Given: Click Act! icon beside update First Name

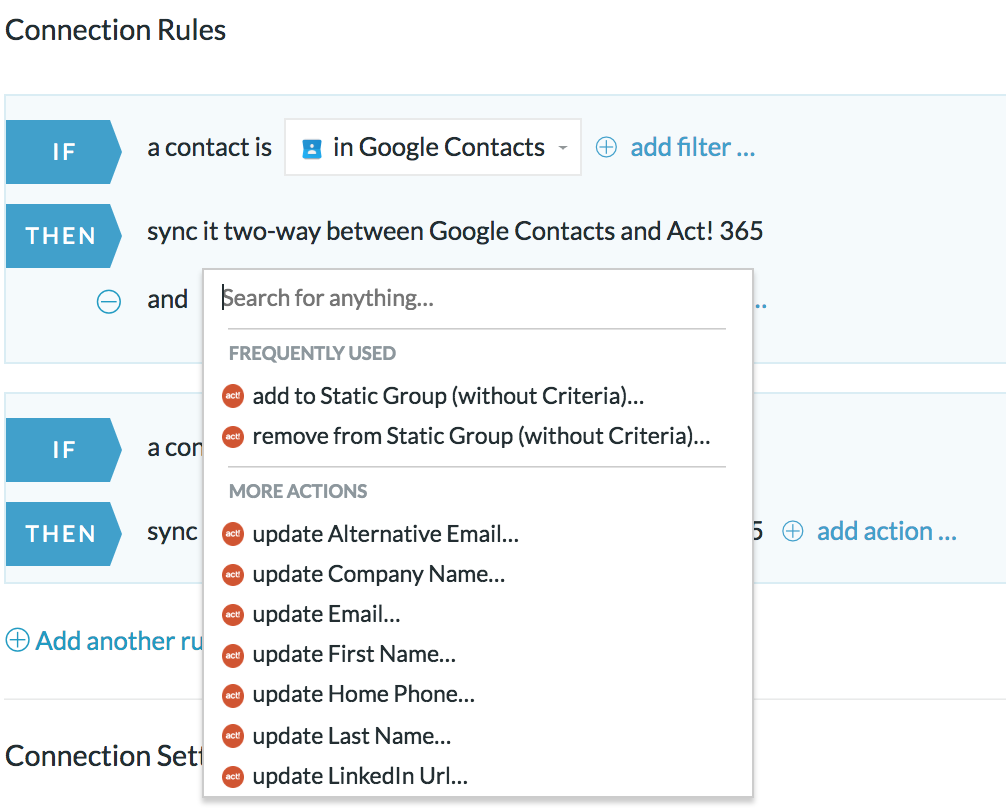Looking at the screenshot, I should click(233, 655).
